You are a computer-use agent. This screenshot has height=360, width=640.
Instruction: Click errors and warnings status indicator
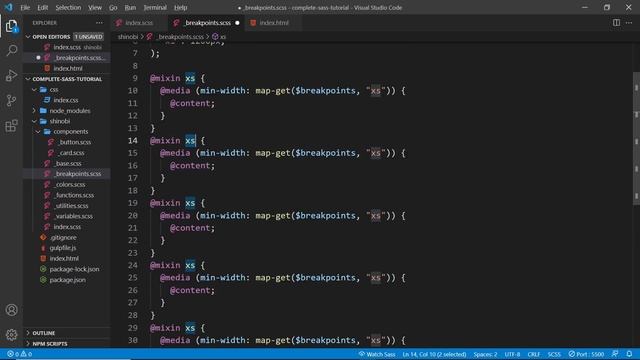pyautogui.click(x=19, y=354)
